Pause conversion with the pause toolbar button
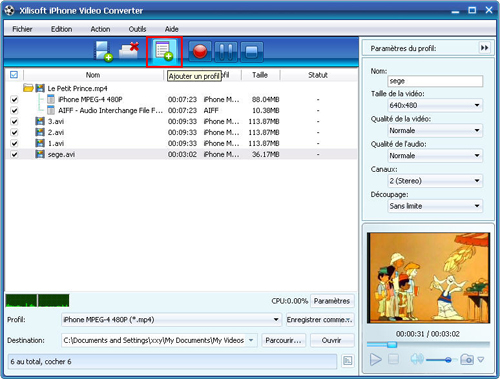This screenshot has width=500, height=379. [x=226, y=52]
